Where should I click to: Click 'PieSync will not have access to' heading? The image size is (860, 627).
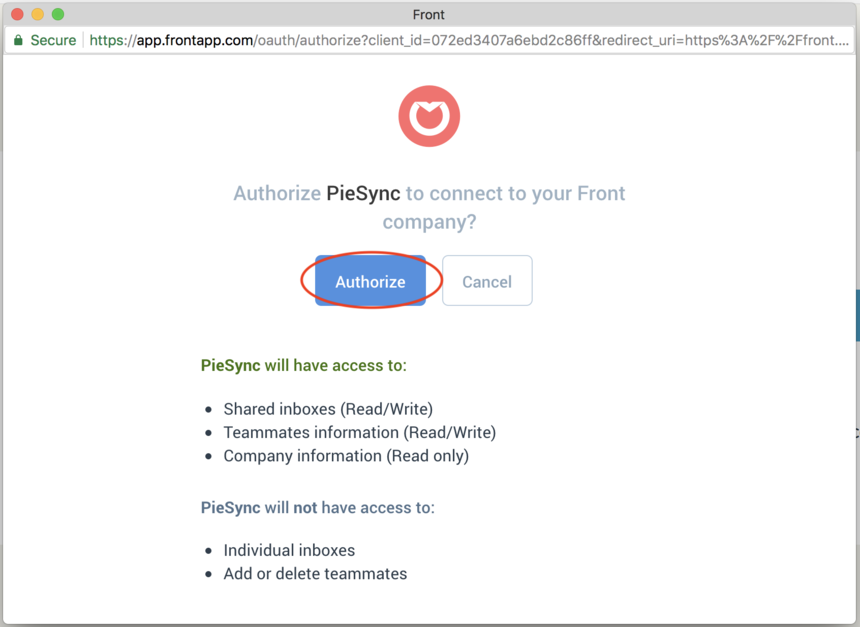pos(318,507)
